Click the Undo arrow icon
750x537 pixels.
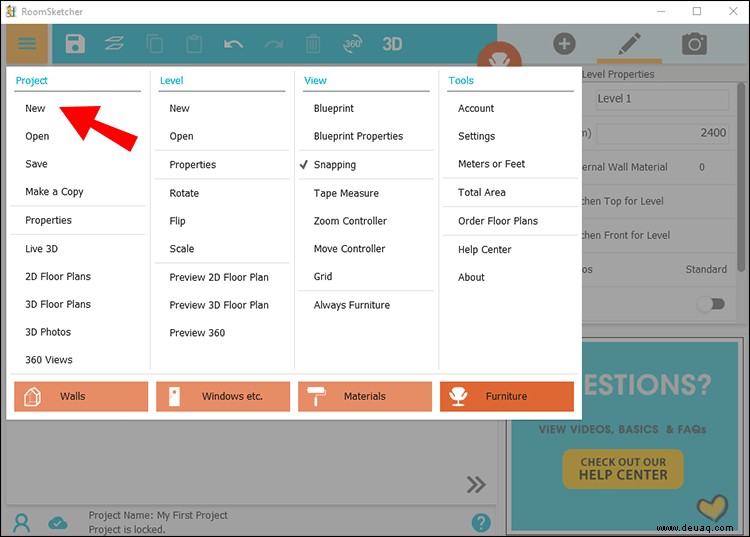click(x=233, y=44)
